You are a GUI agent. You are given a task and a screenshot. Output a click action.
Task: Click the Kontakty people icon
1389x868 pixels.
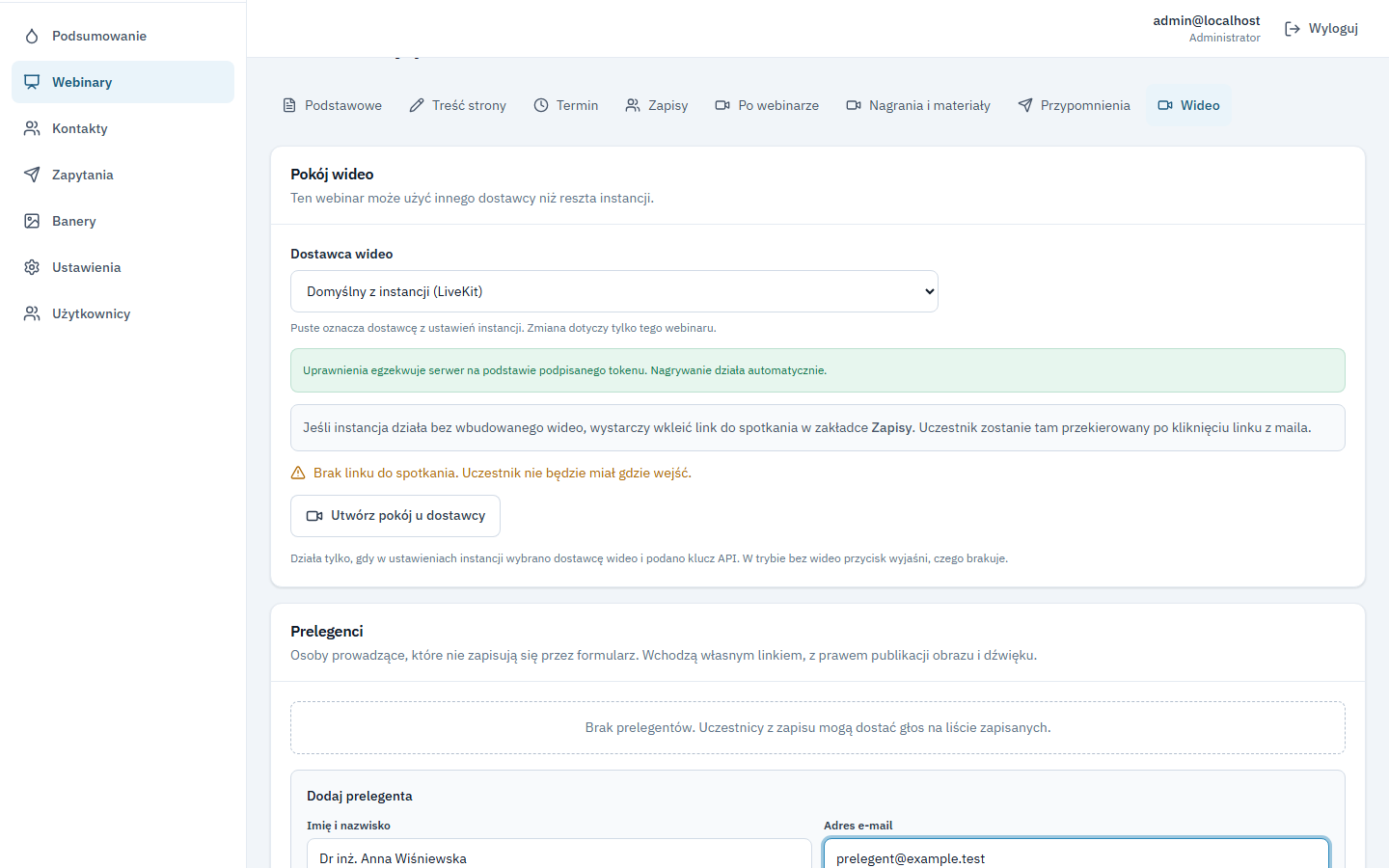point(32,128)
